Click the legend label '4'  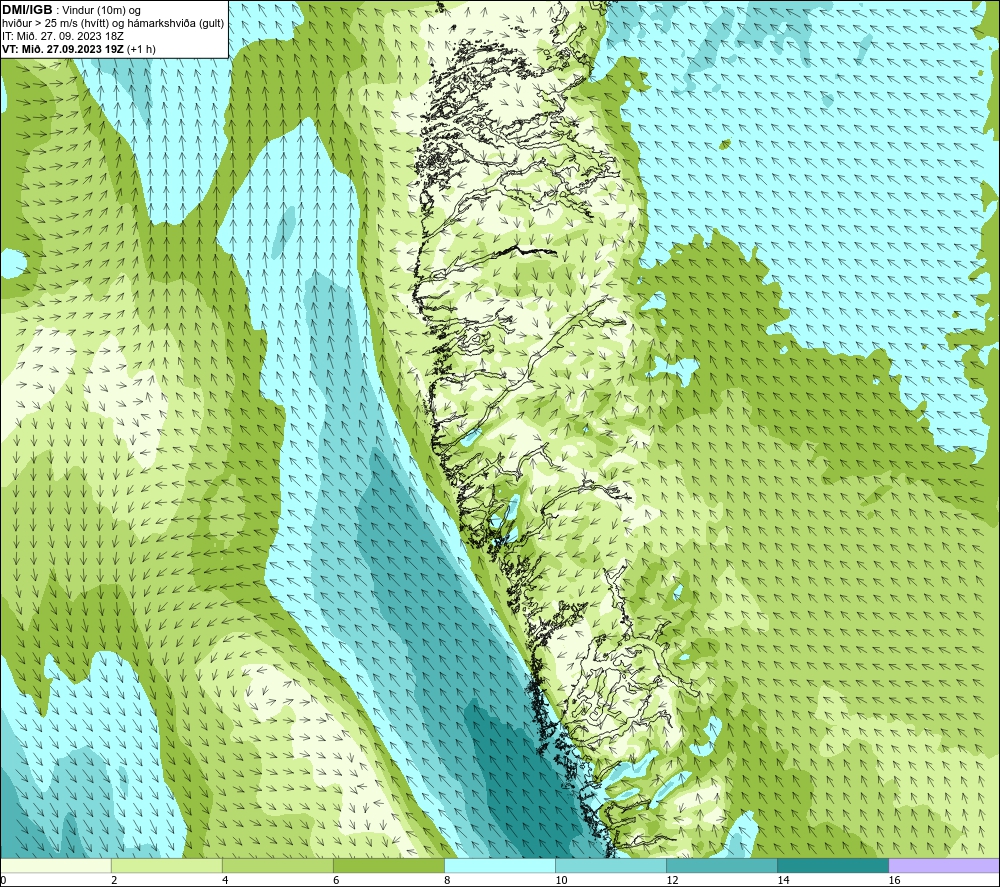click(x=225, y=880)
